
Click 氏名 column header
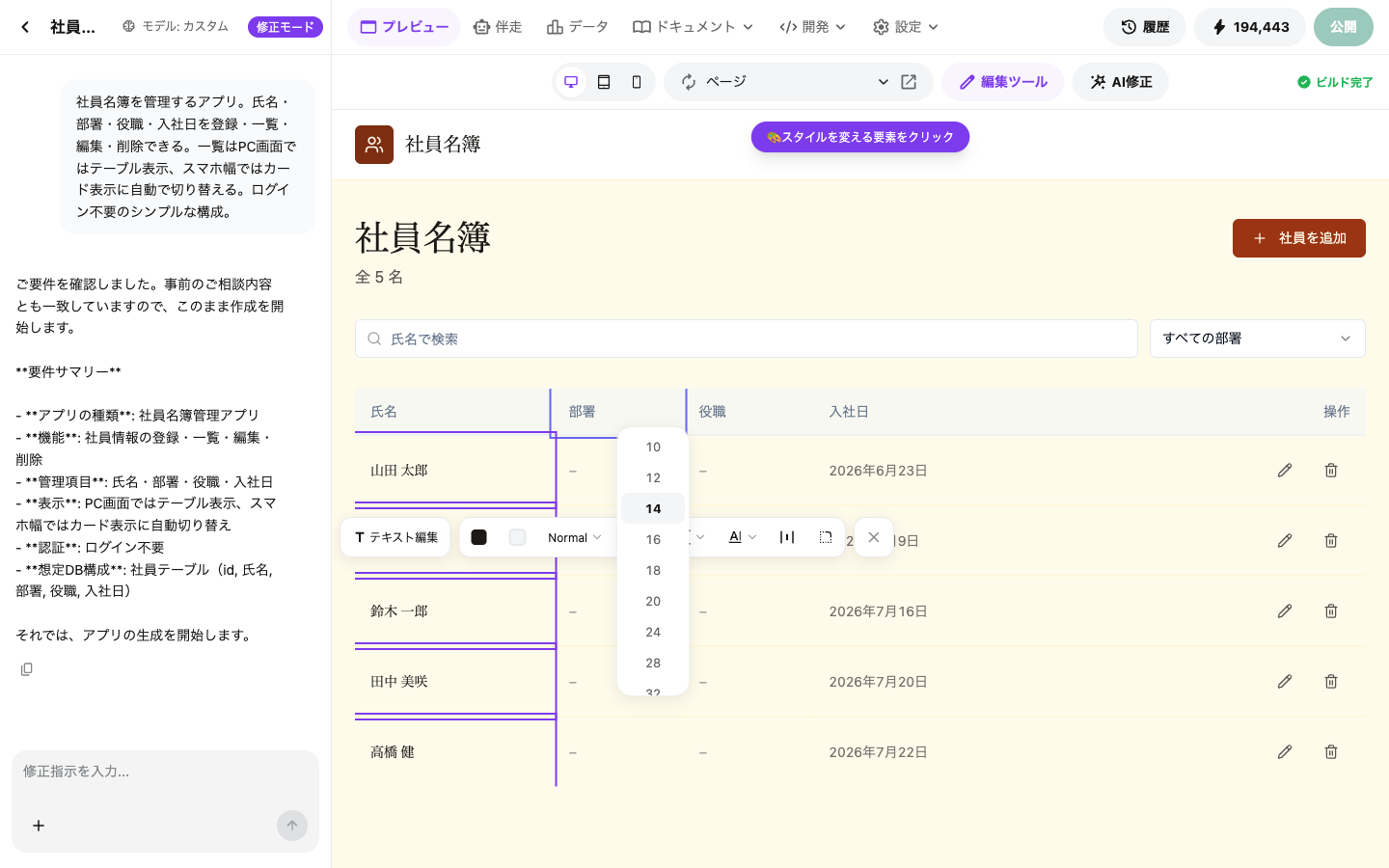click(x=384, y=412)
